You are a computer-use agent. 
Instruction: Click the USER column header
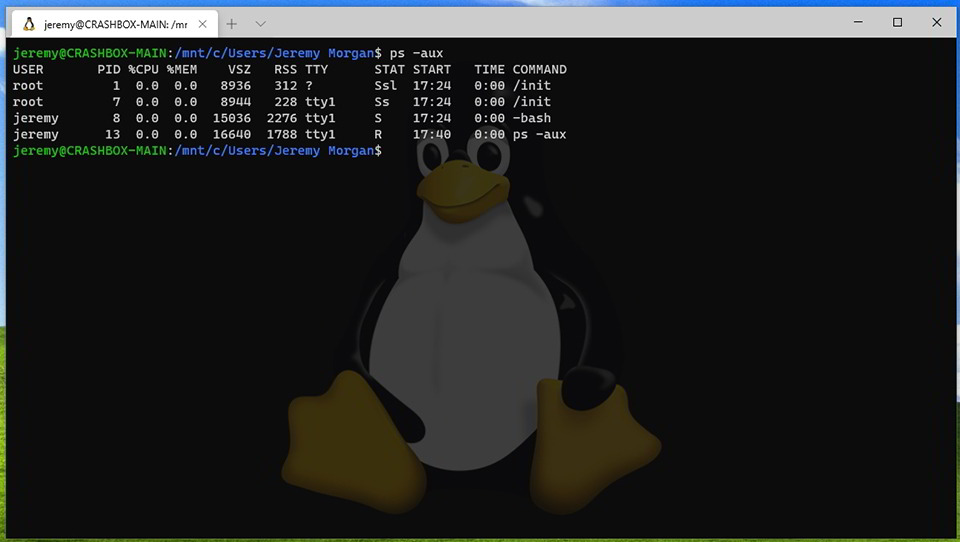click(x=28, y=69)
